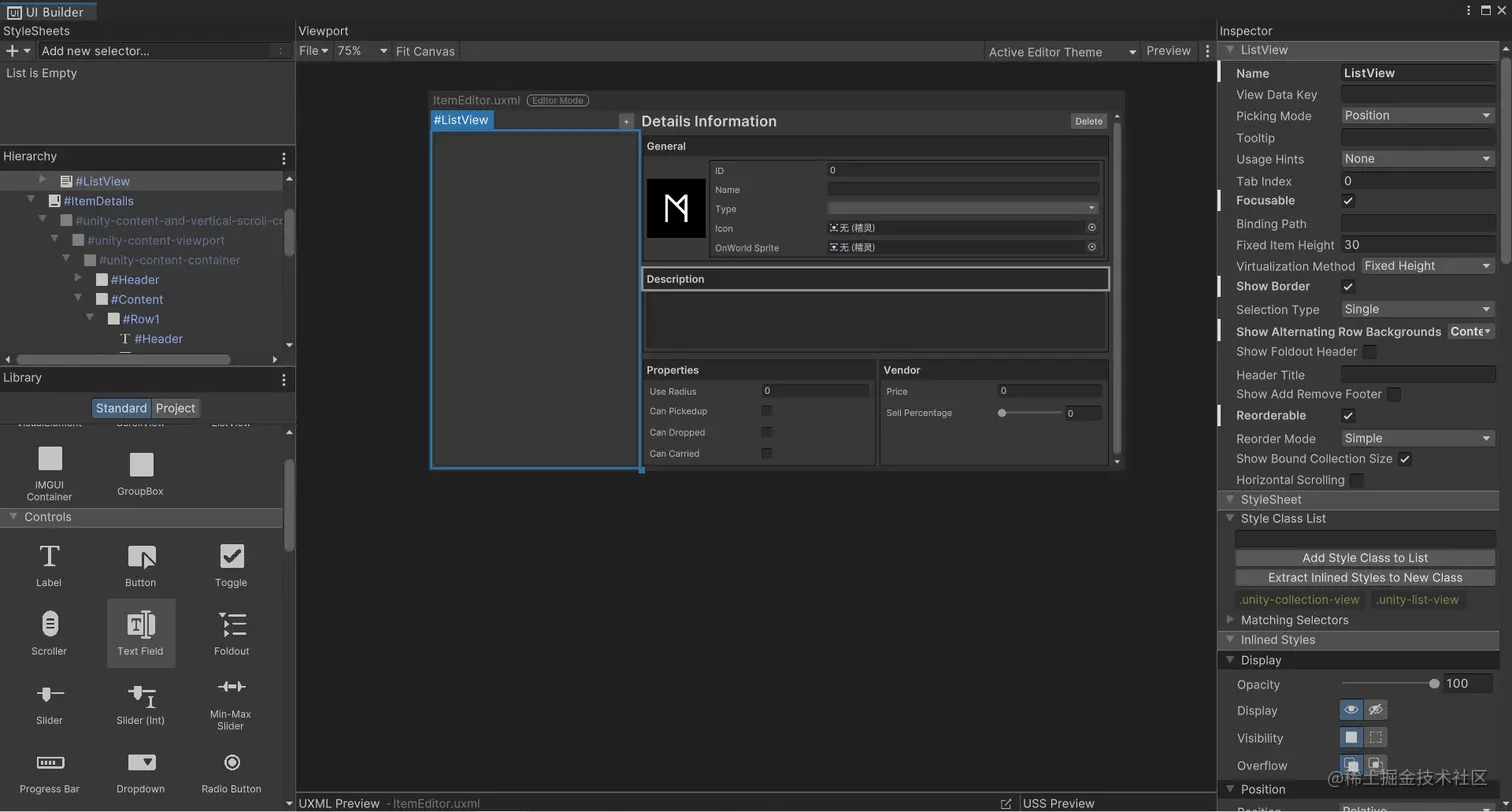Select #Content in the Hierarchy tree
The height and width of the screenshot is (812, 1512).
(x=137, y=299)
